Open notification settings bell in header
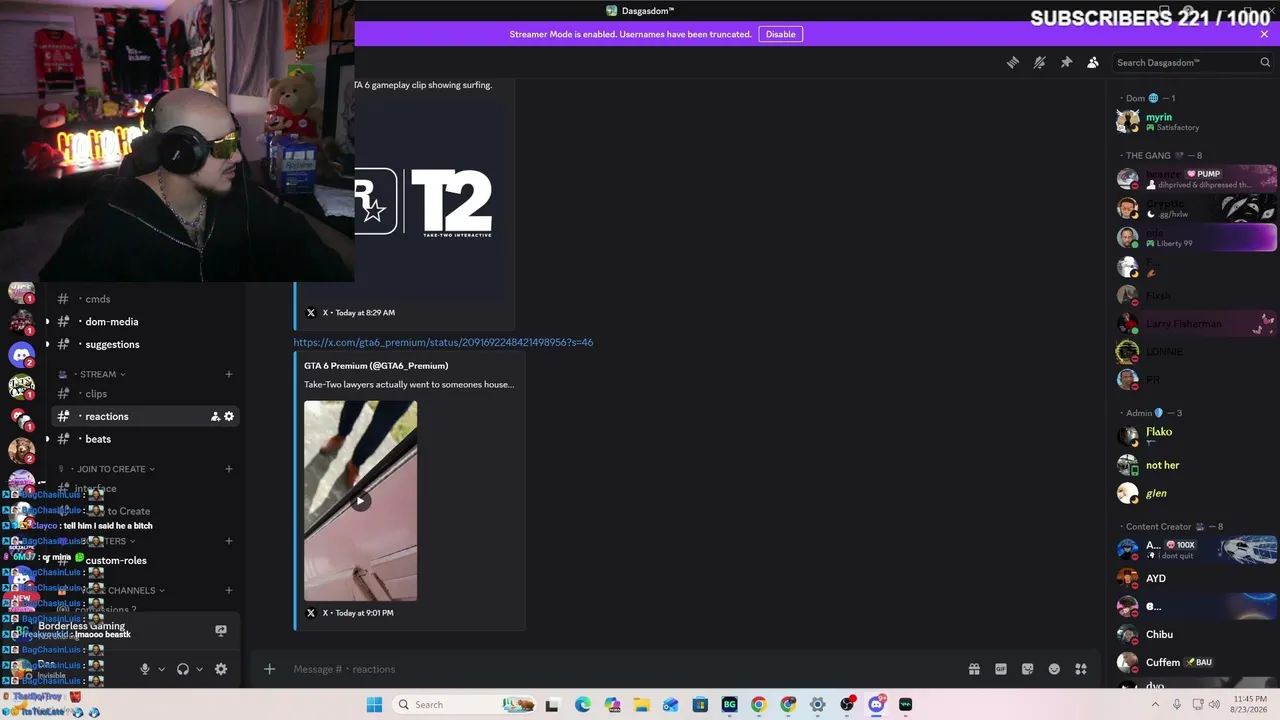Image resolution: width=1280 pixels, height=720 pixels. (x=1040, y=62)
